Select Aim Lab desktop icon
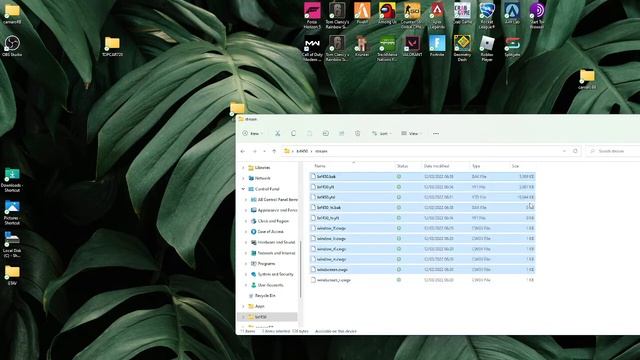The height and width of the screenshot is (360, 640). [512, 13]
